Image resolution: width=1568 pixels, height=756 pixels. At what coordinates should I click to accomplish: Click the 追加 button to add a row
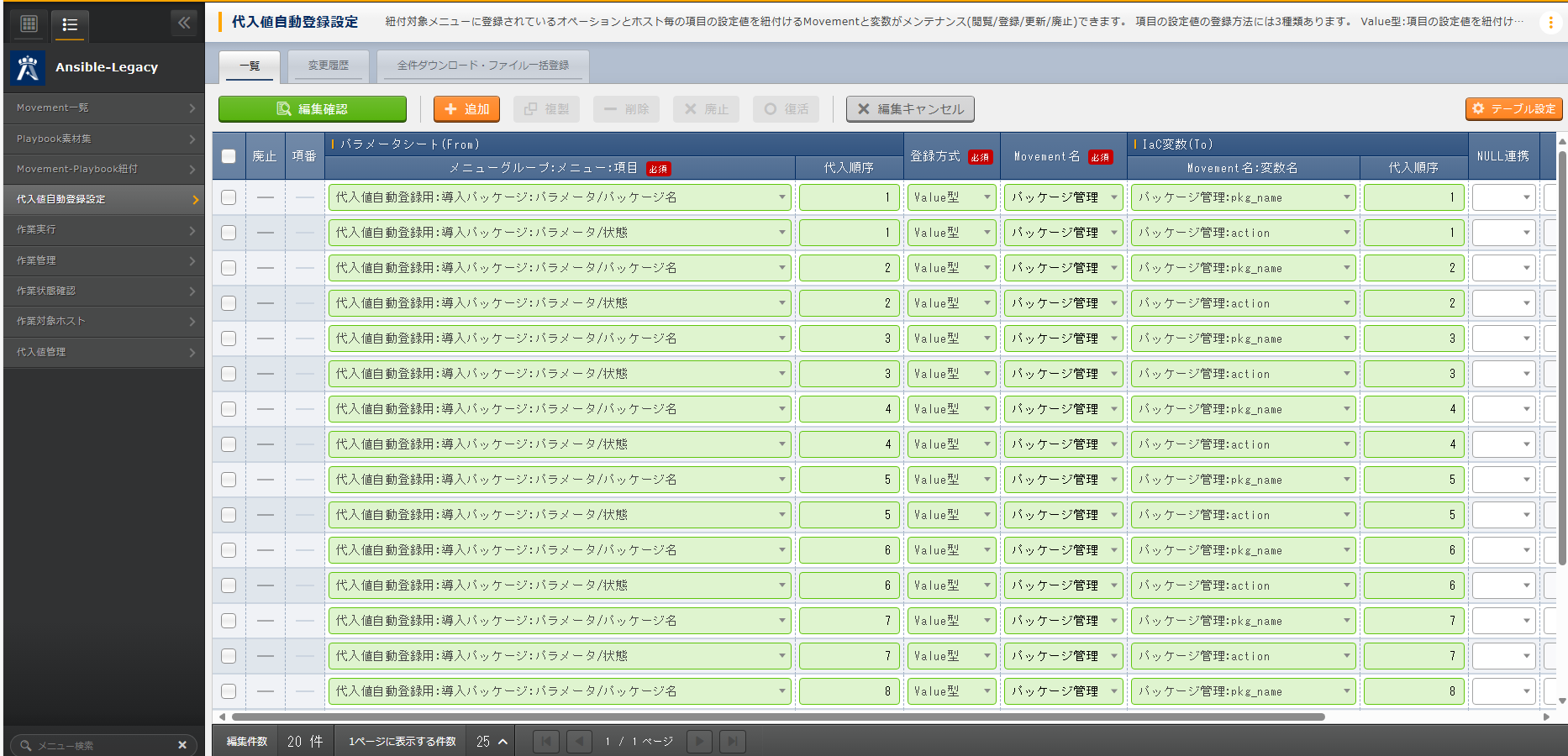(x=466, y=108)
